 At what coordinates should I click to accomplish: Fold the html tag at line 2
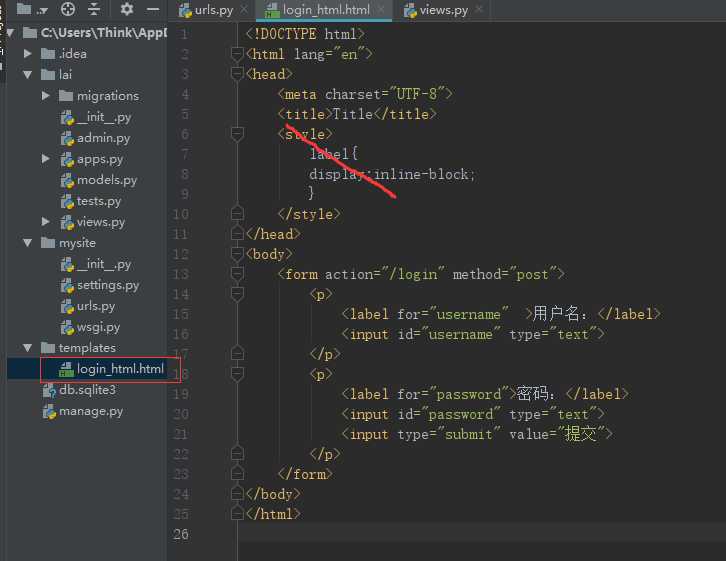pos(237,54)
